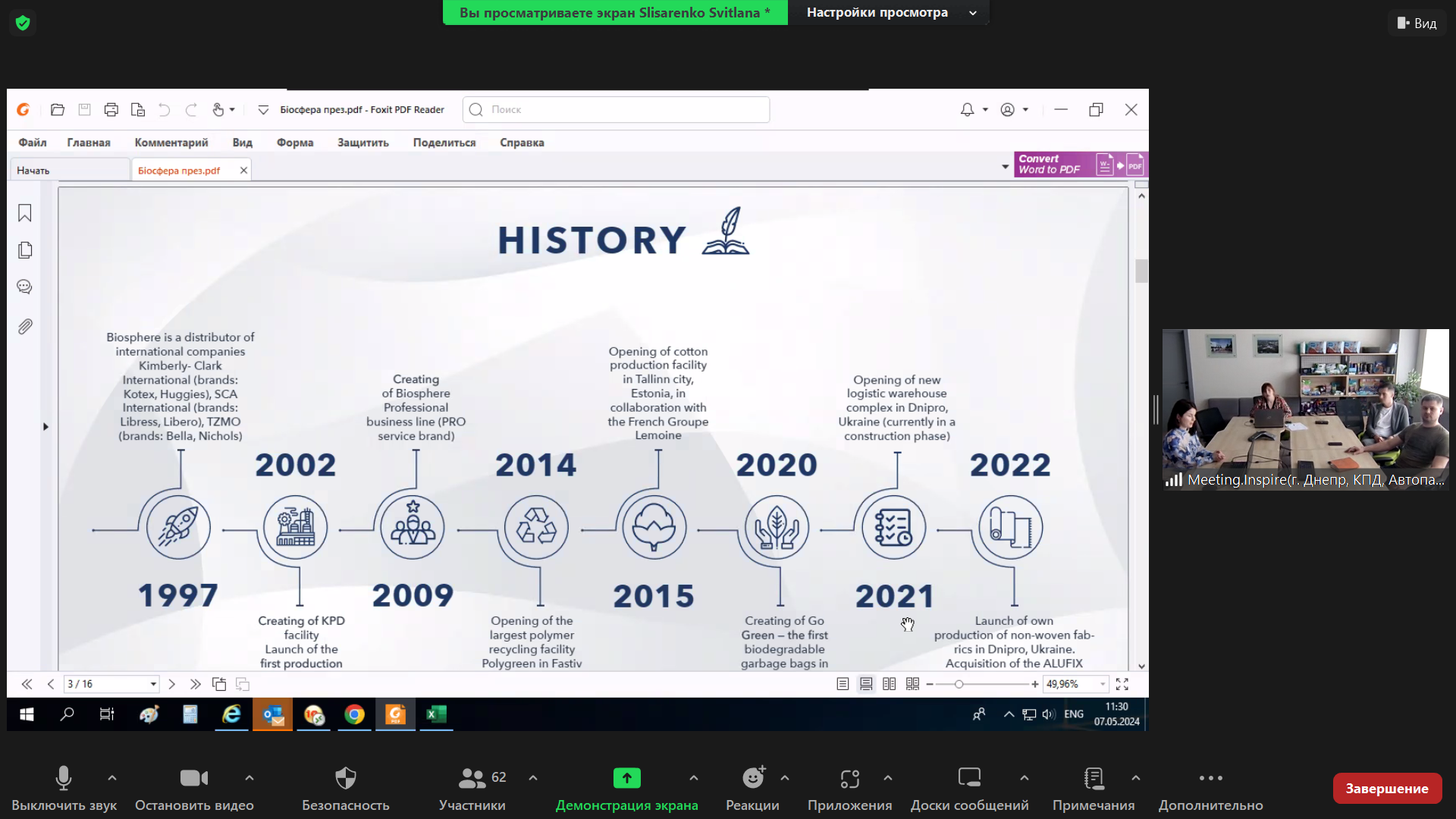The height and width of the screenshot is (819, 1456).
Task: Open the Главная tab
Action: point(89,143)
